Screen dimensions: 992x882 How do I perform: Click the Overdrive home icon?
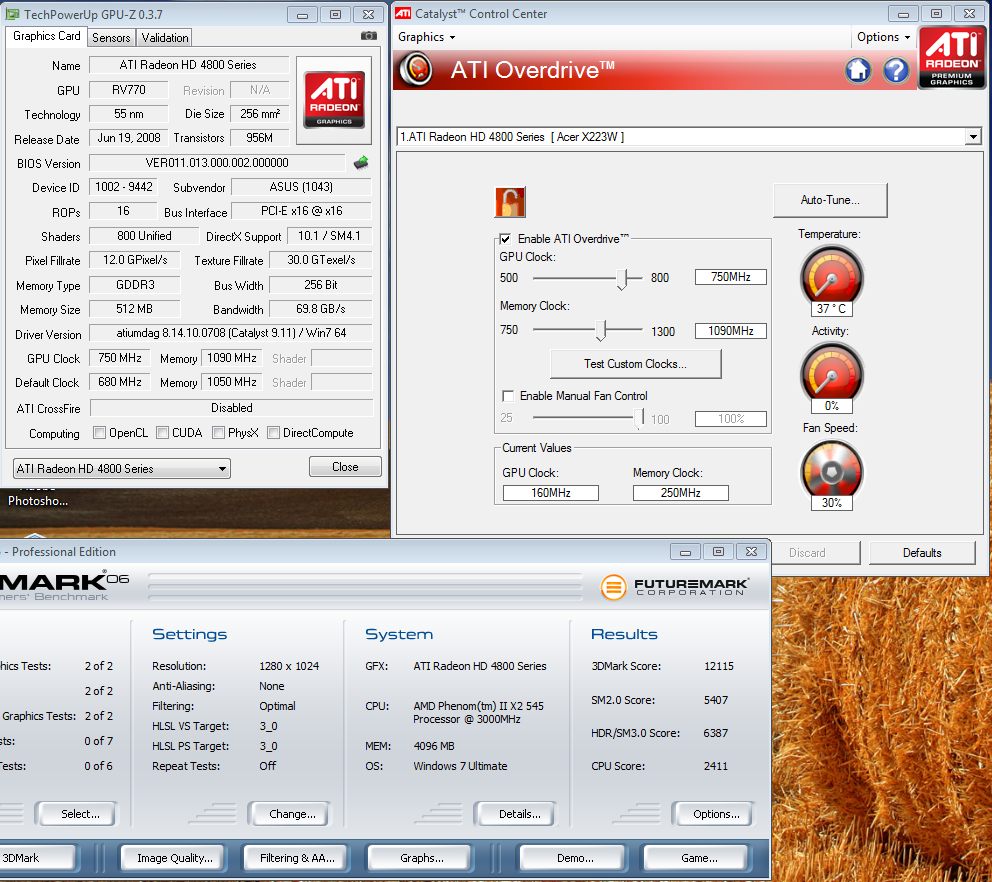click(858, 70)
